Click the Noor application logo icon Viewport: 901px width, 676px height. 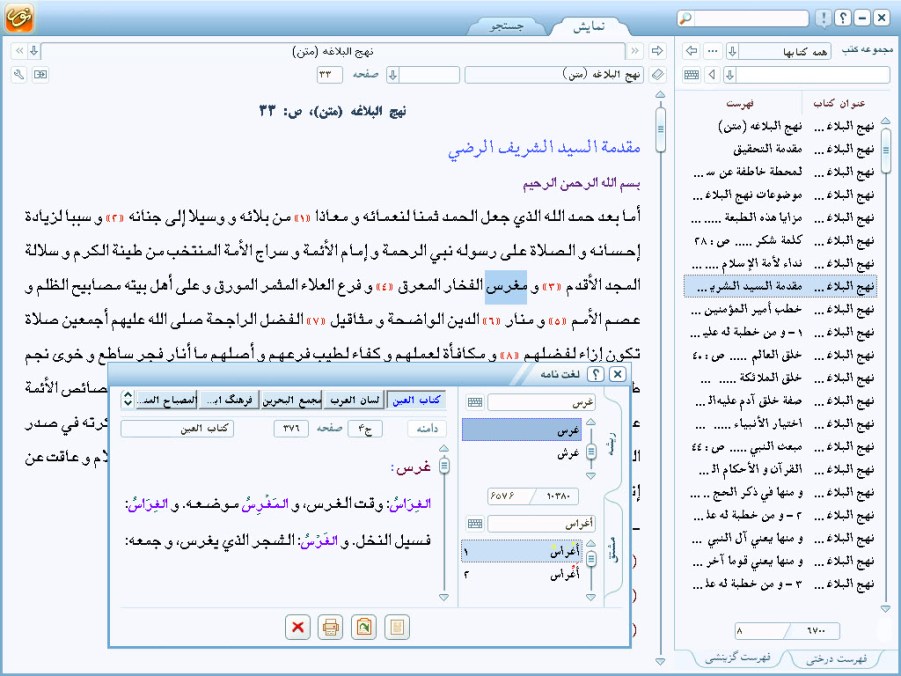point(19,17)
